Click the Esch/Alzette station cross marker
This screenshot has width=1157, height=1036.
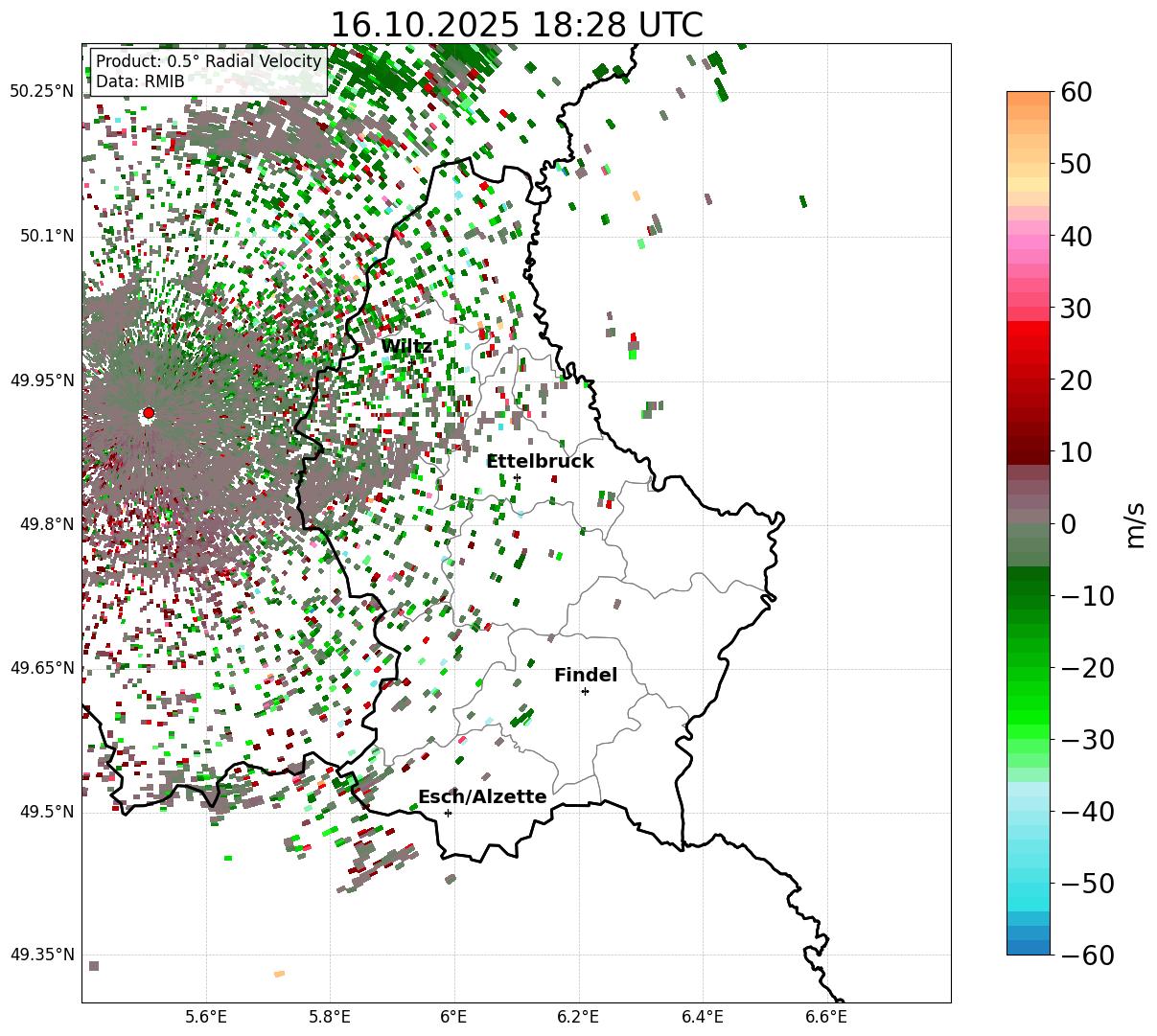(448, 813)
